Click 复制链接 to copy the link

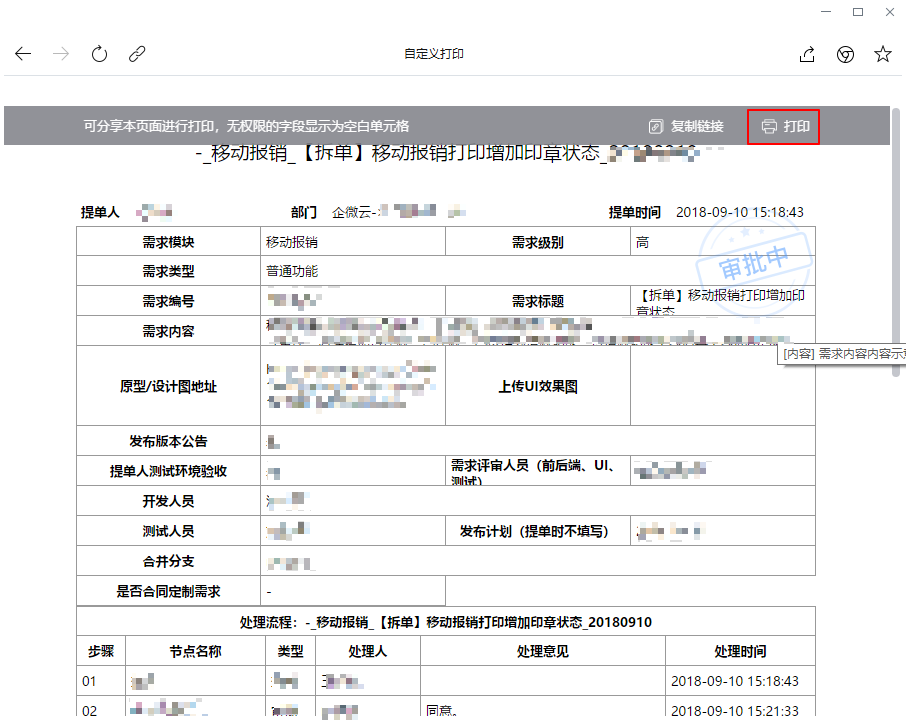[x=686, y=126]
